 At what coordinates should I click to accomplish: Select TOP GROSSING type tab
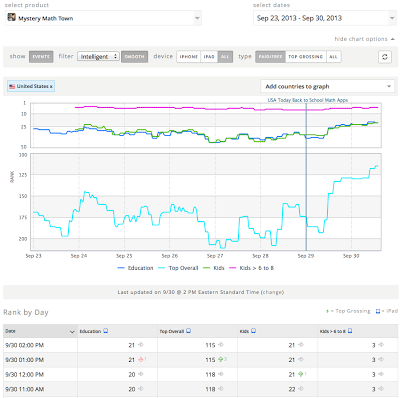[306, 57]
